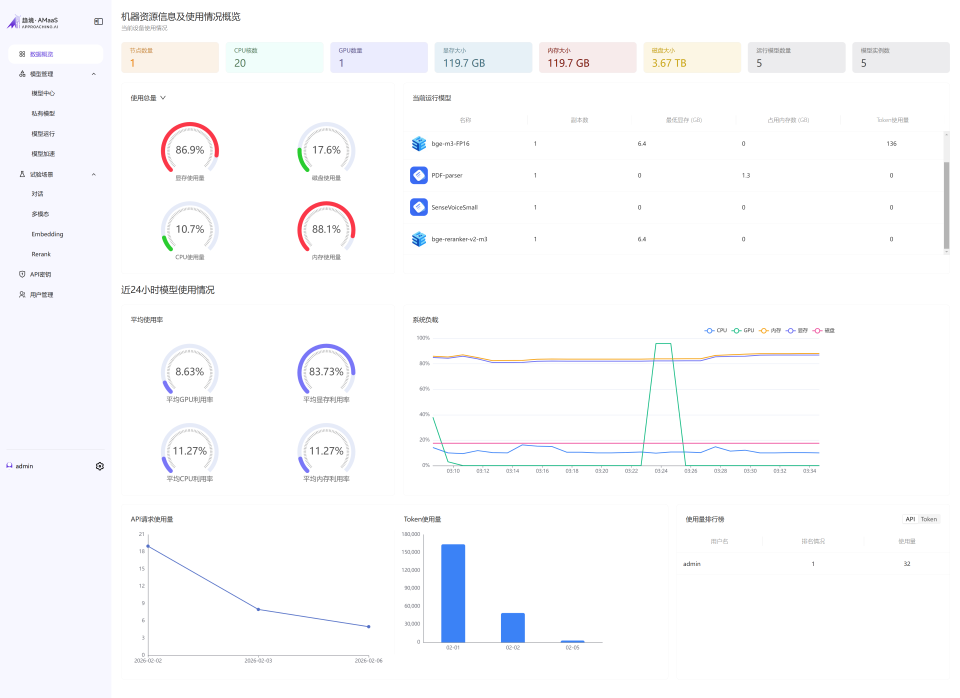The height and width of the screenshot is (698, 960).
Task: Click the bge-m3-FP16 model icon
Action: tap(419, 144)
